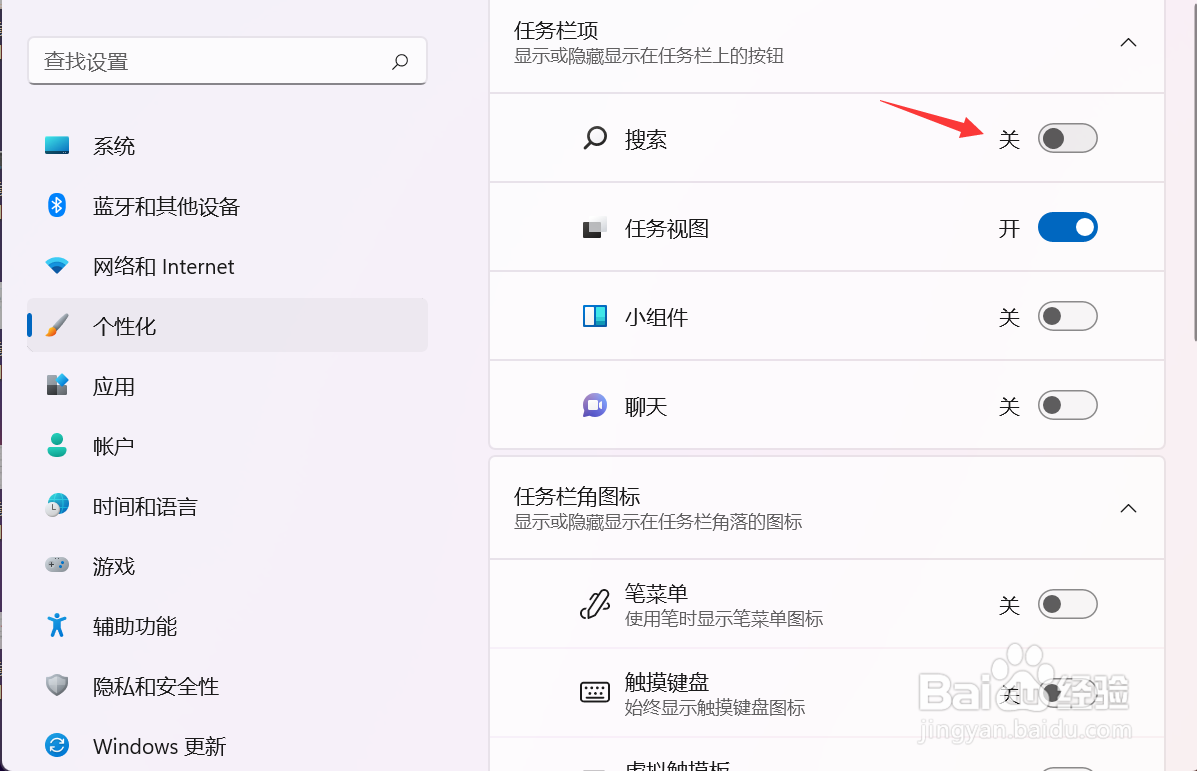Open 蓝牙和其他设备 settings
This screenshot has width=1197, height=771.
click(227, 205)
